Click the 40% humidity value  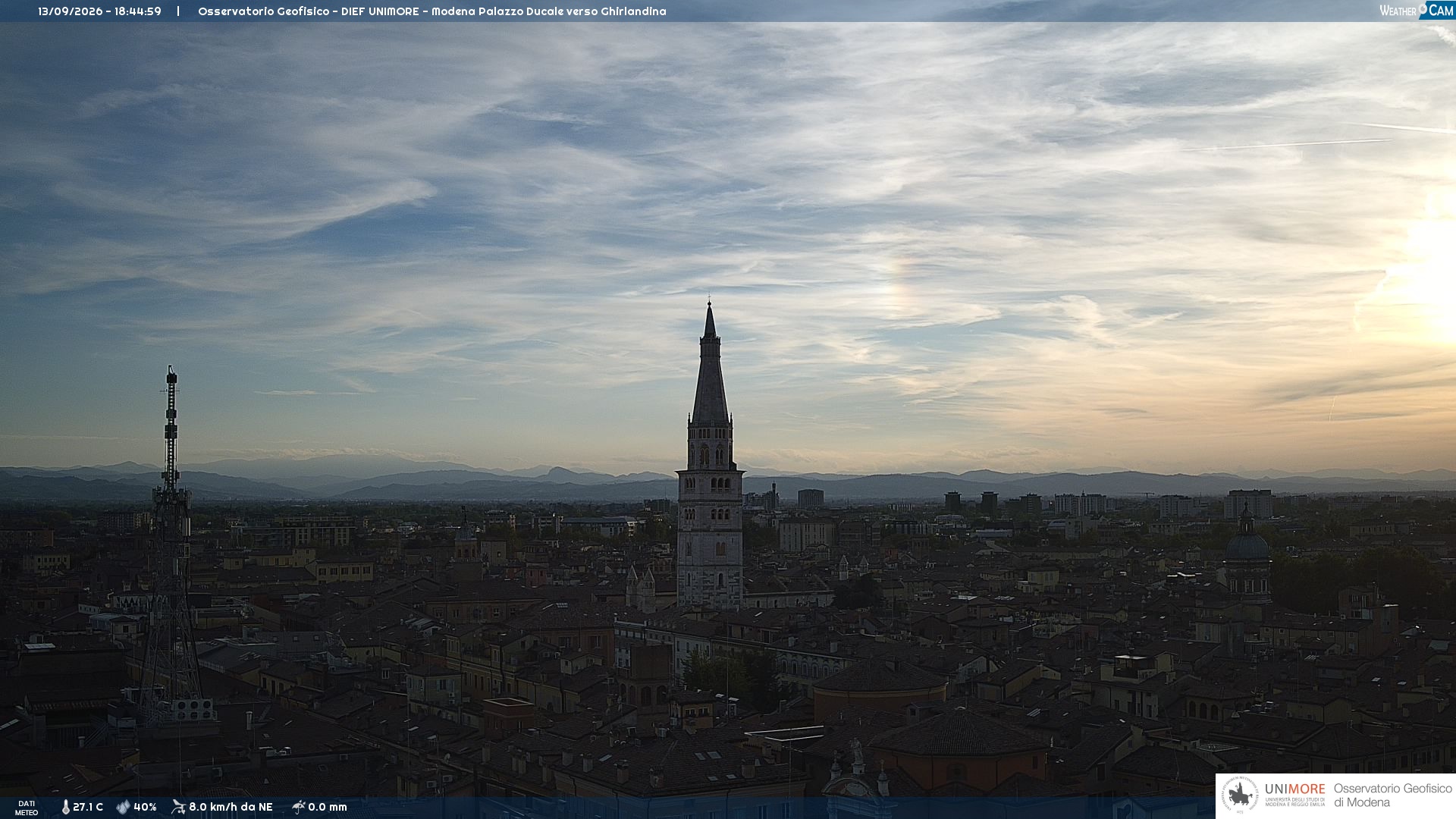click(x=145, y=807)
